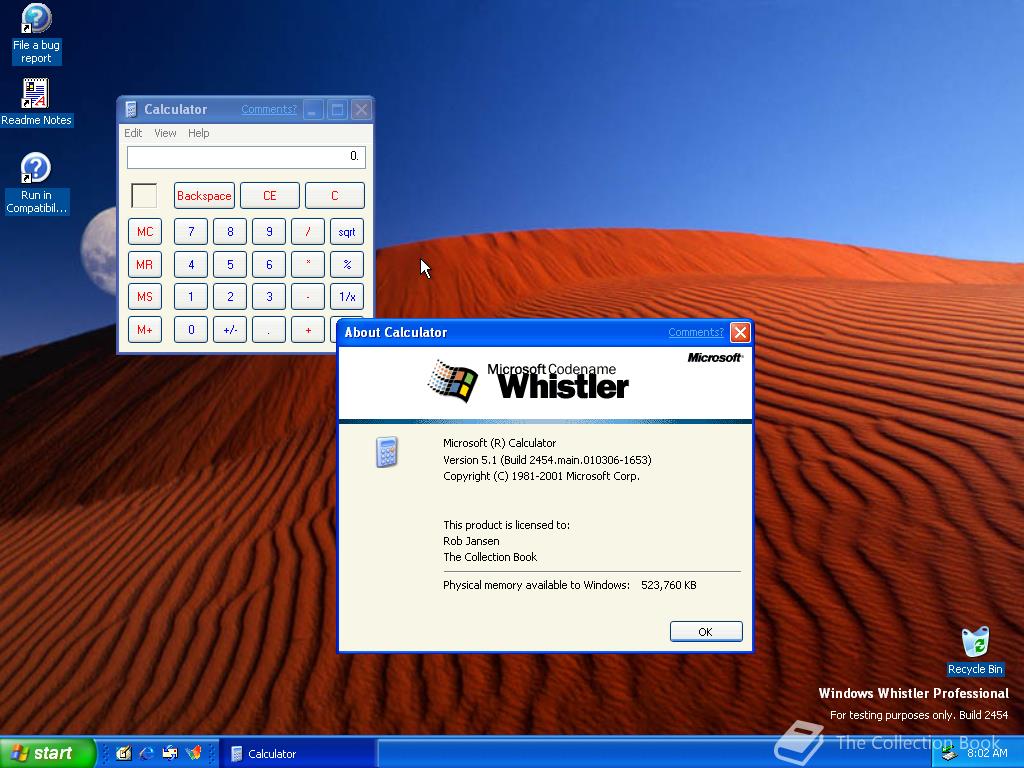
Task: Close the About Calculator dialog
Action: point(740,332)
